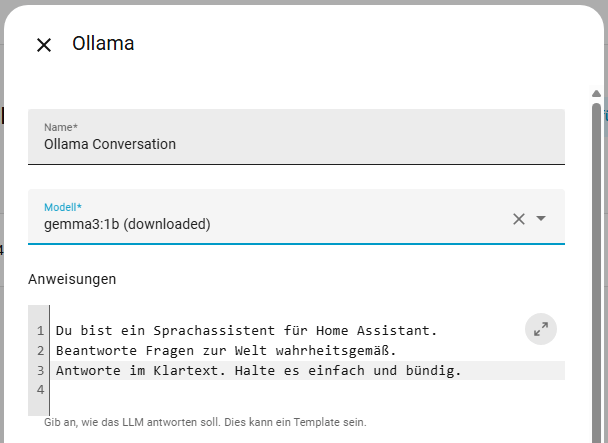The height and width of the screenshot is (443, 608).
Task: Close the Ollama dialog with the X icon
Action: click(44, 45)
